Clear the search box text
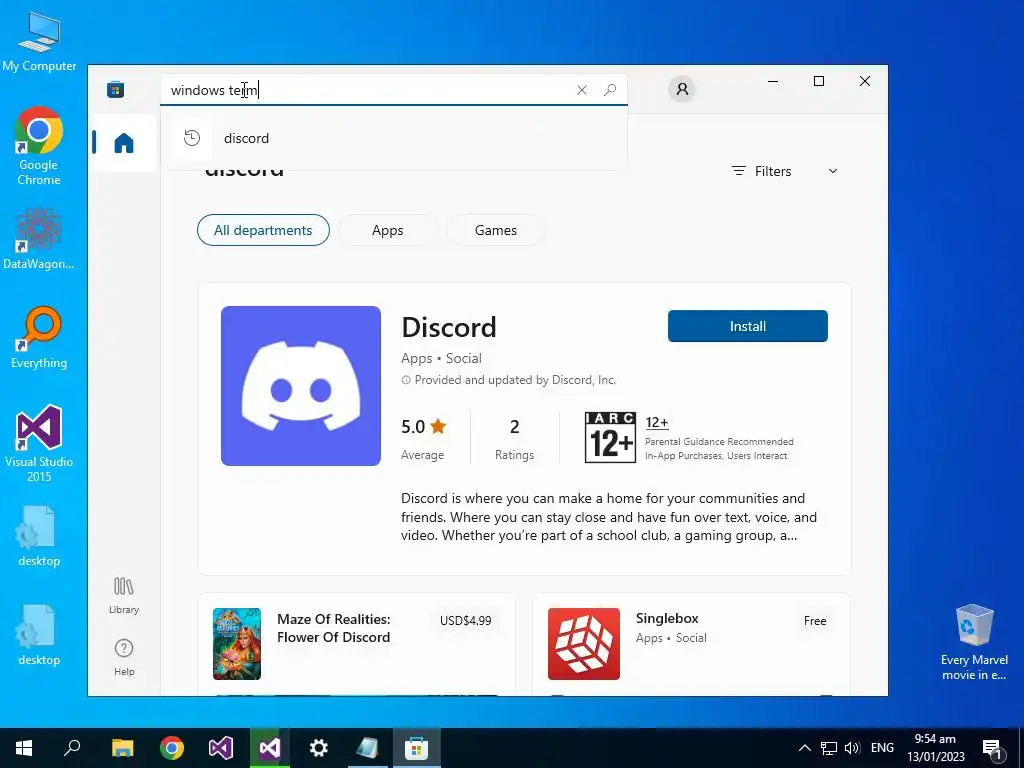The width and height of the screenshot is (1024, 768). point(582,90)
